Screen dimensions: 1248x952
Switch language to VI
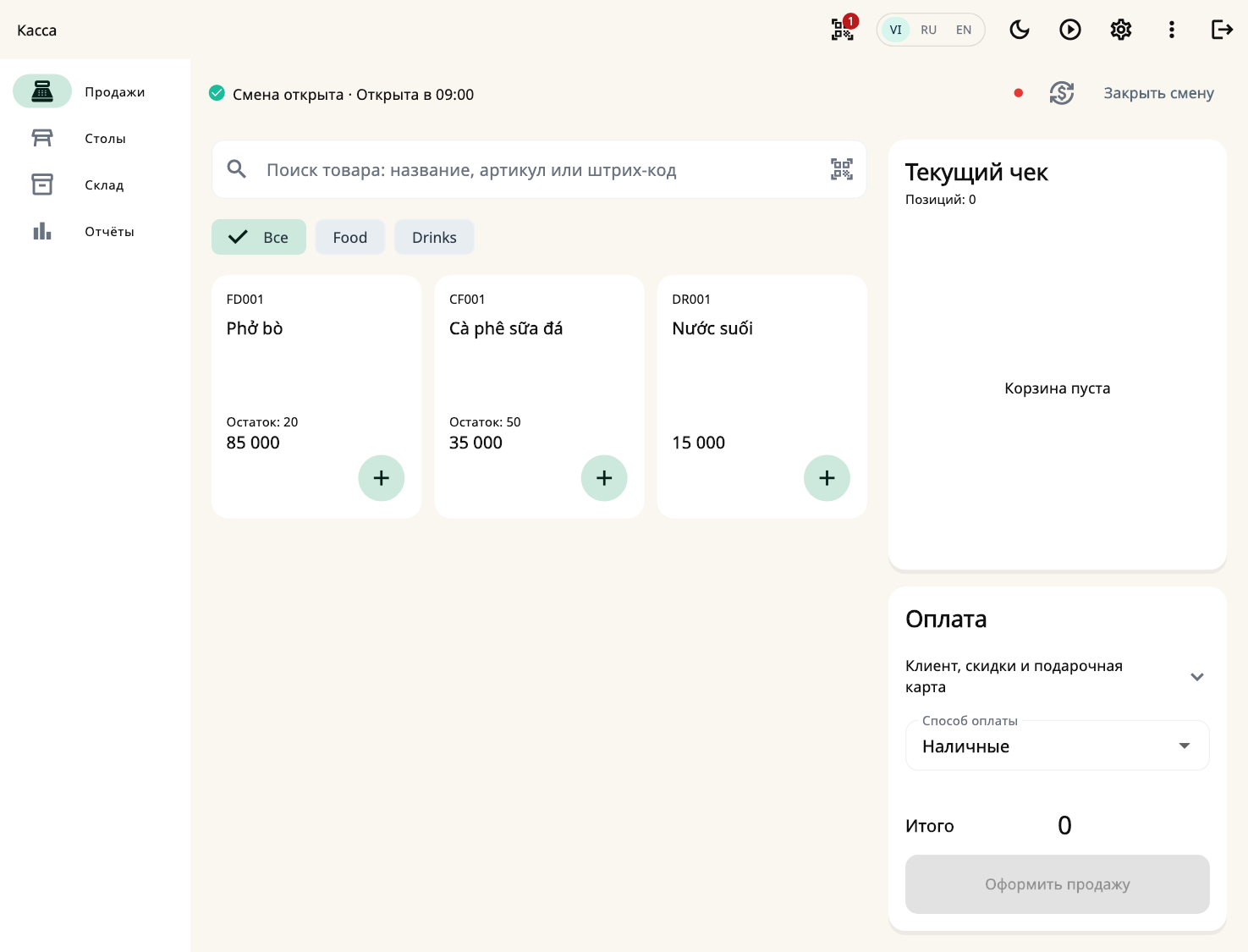click(x=895, y=30)
